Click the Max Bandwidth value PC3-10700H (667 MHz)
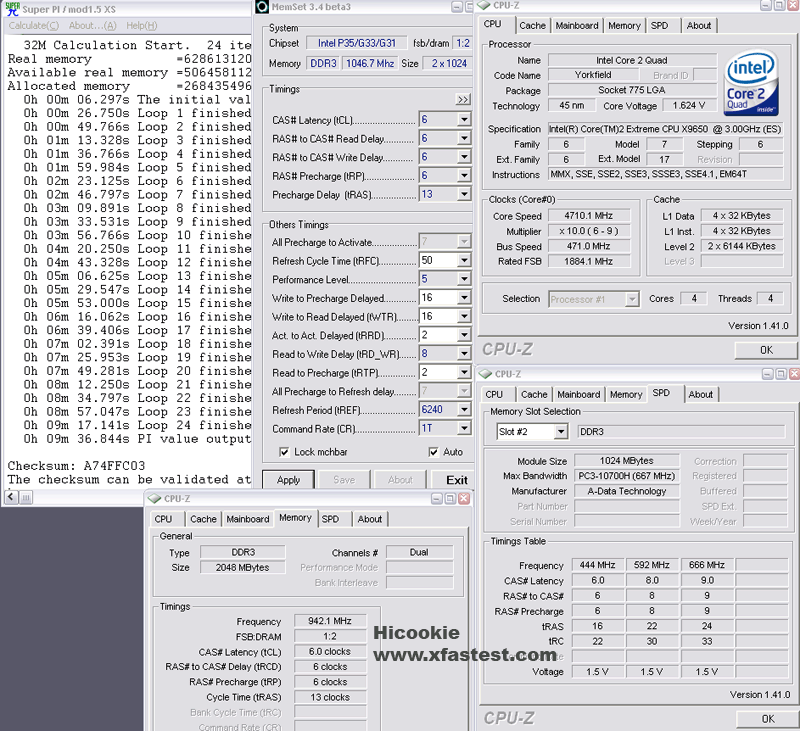This screenshot has height=731, width=800. 627,476
